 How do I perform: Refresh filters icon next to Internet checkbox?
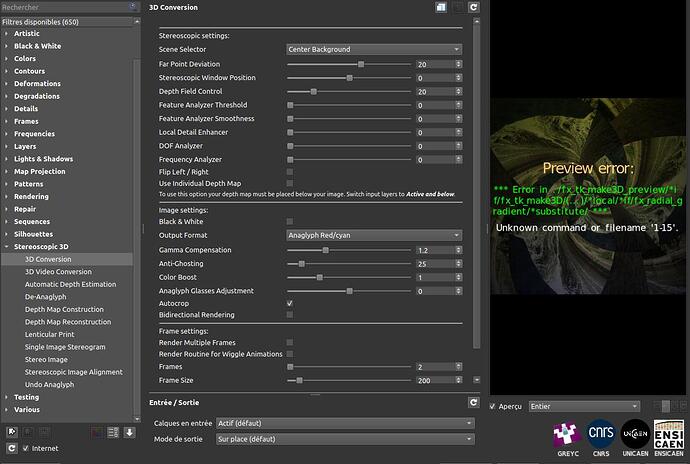tap(12, 448)
